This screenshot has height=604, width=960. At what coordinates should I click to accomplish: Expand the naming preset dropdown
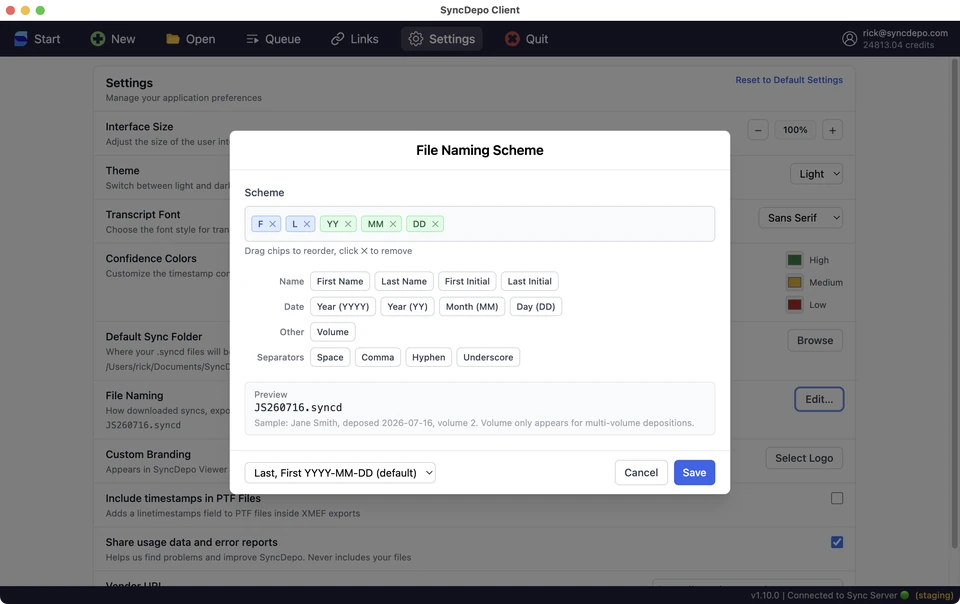[340, 472]
